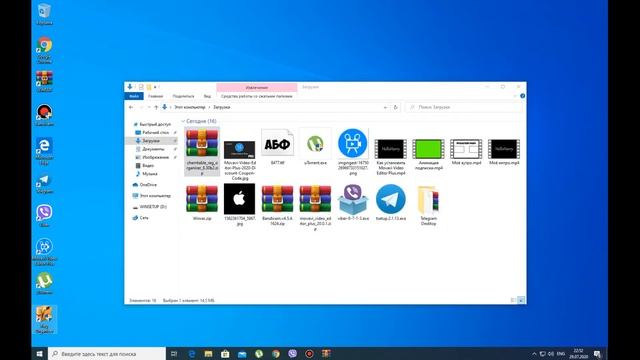Open Документы in navigation pane
Image resolution: width=640 pixels, height=360 pixels.
click(150, 149)
